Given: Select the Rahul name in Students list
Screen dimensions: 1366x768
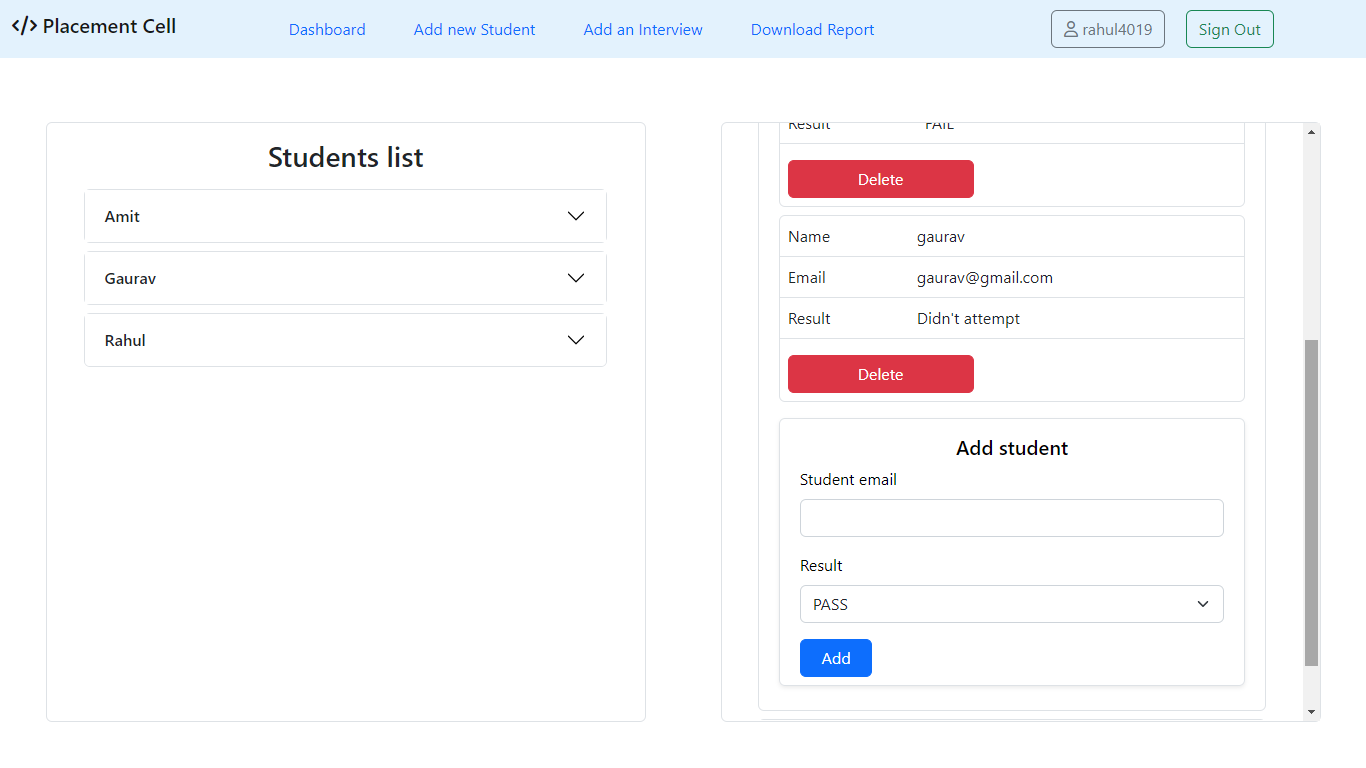Looking at the screenshot, I should point(125,340).
